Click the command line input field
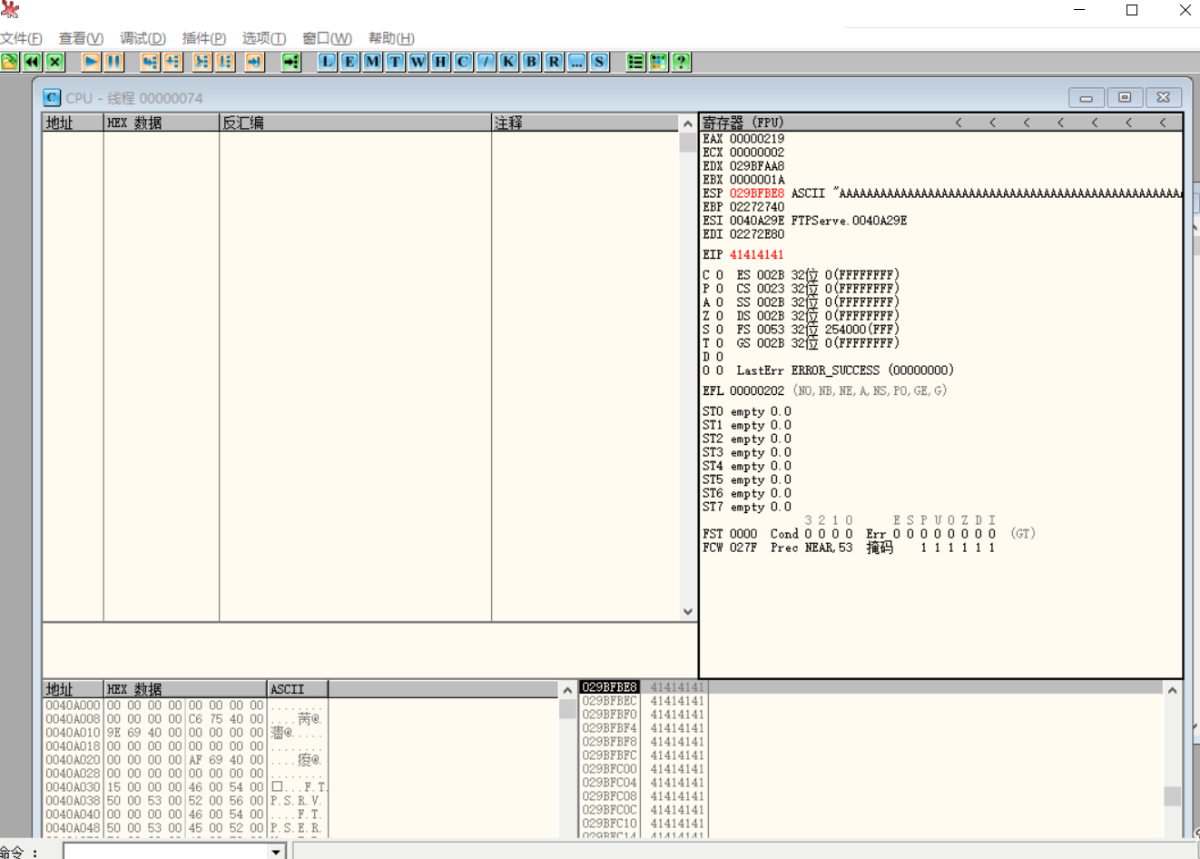The image size is (1200, 859). click(166, 852)
